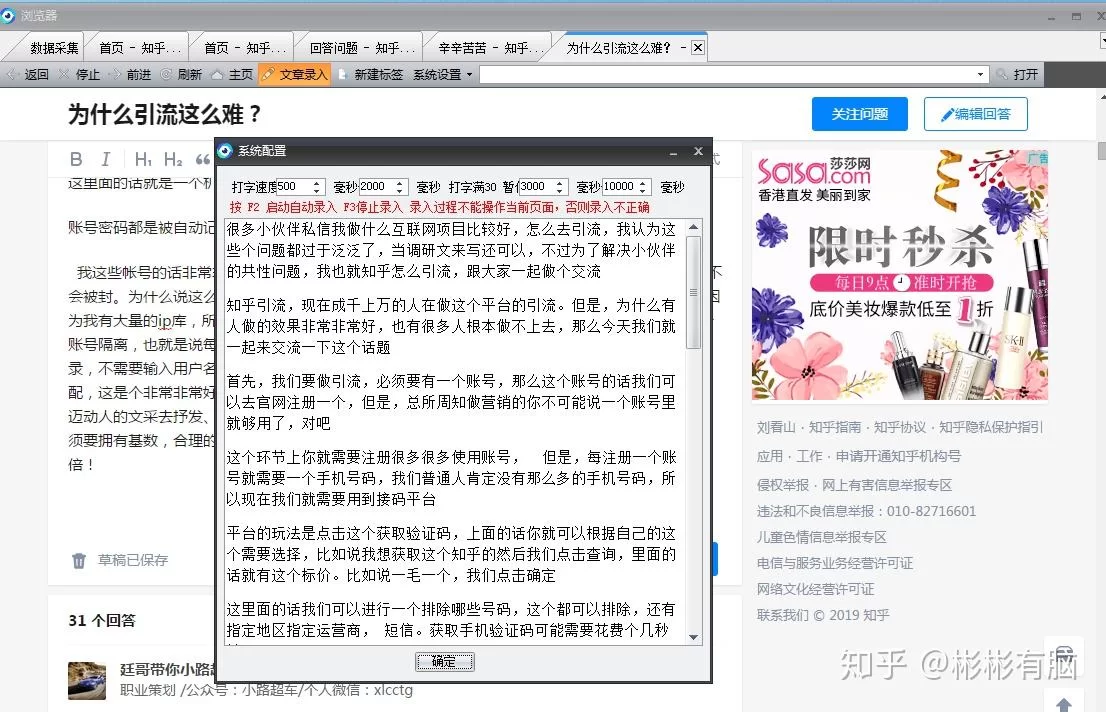Click the blue 关注问题 button
Viewport: 1106px width, 712px height.
click(859, 114)
